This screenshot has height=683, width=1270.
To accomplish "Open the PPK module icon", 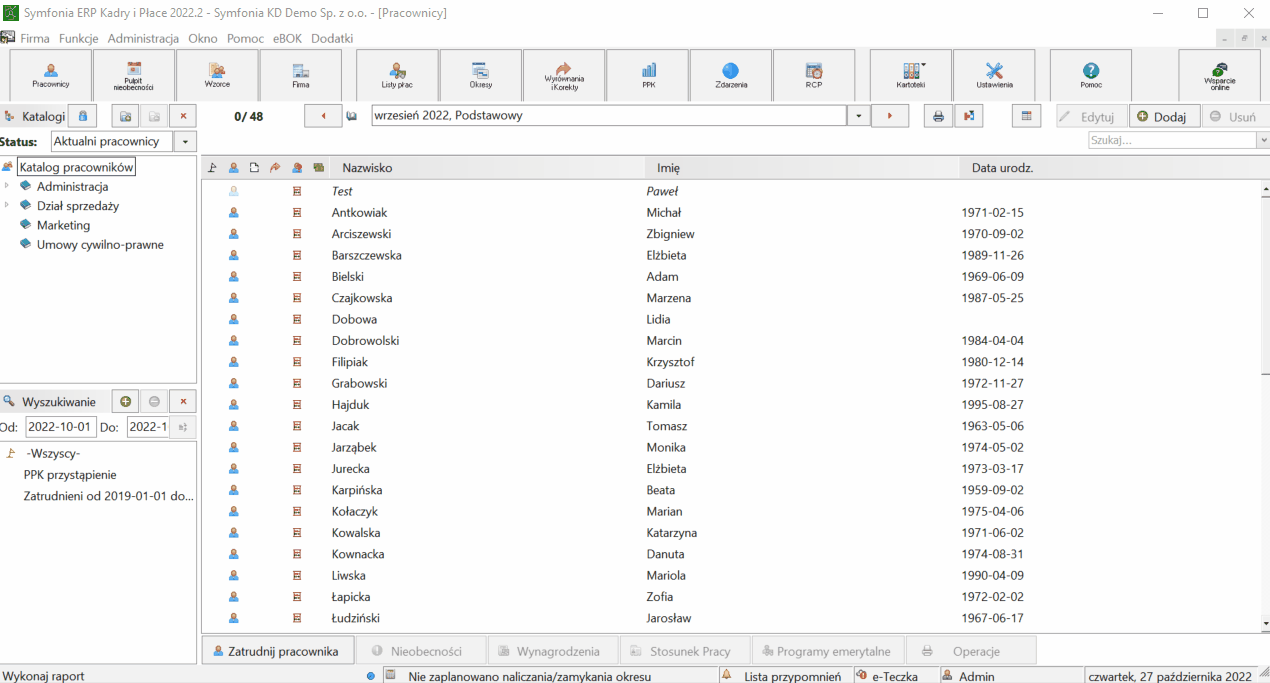I will [648, 75].
